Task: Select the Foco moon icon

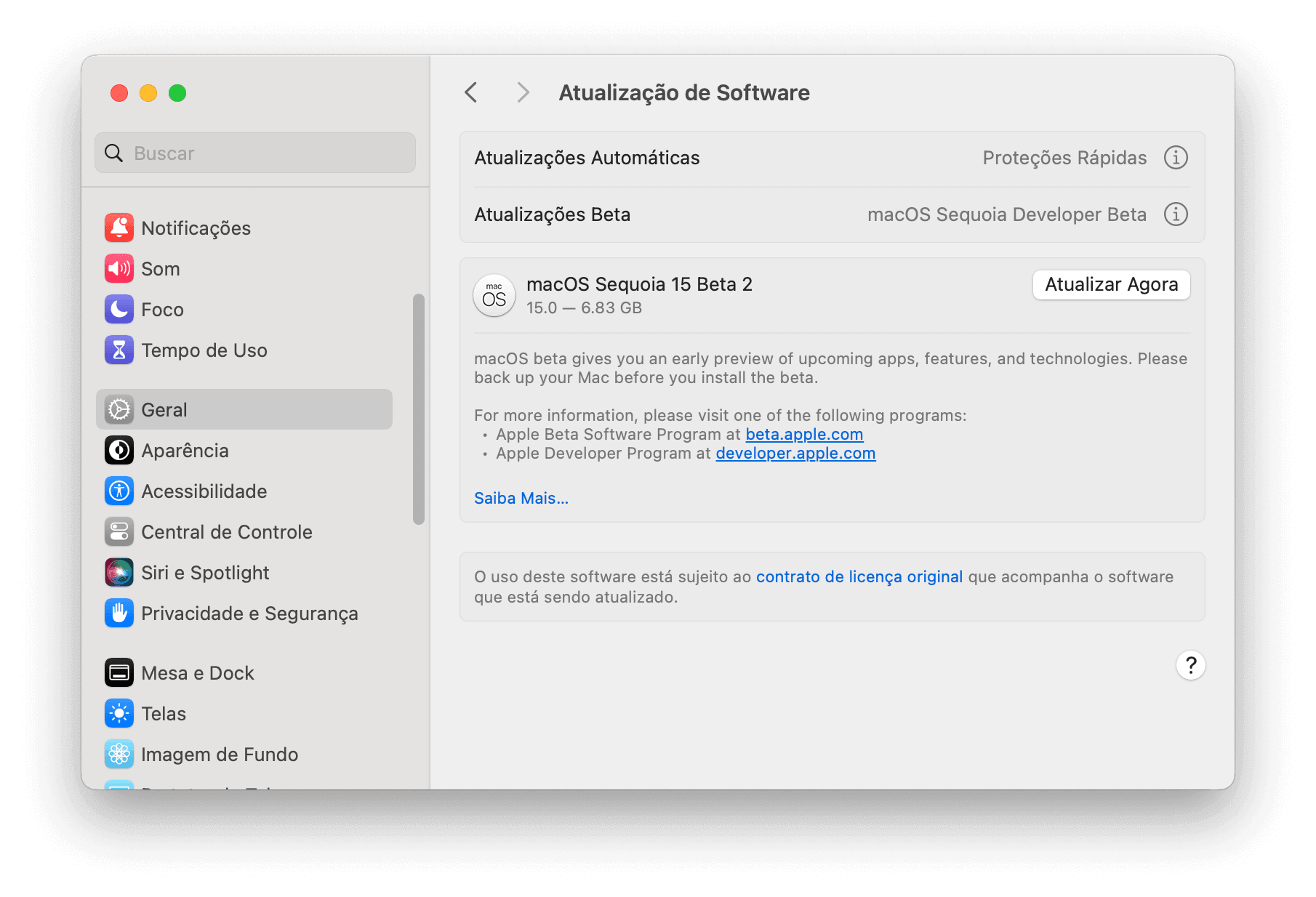Action: [119, 310]
